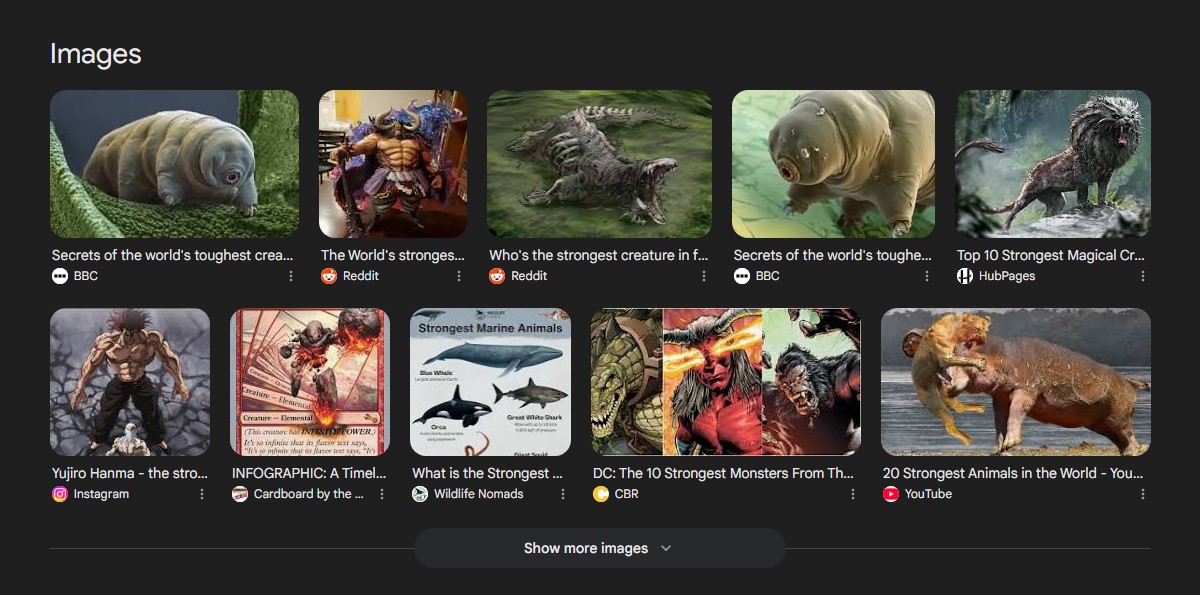This screenshot has height=595, width=1200.
Task: Open "Top 10 Strongest Magical Cr..." title
Action: pos(1051,255)
